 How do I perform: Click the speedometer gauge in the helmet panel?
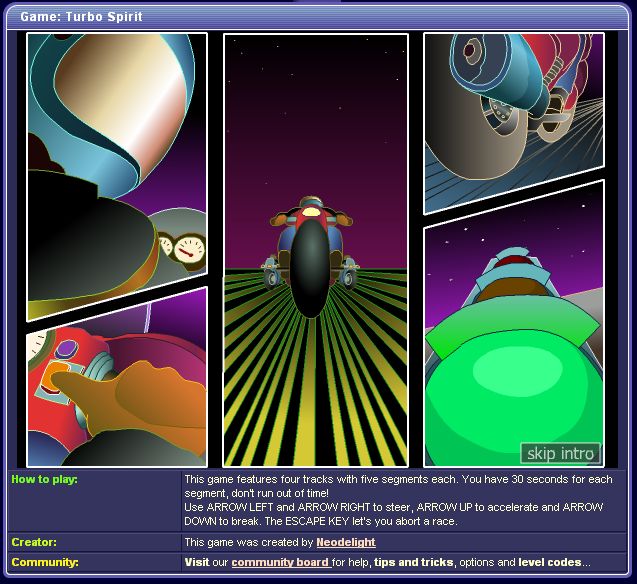[189, 249]
